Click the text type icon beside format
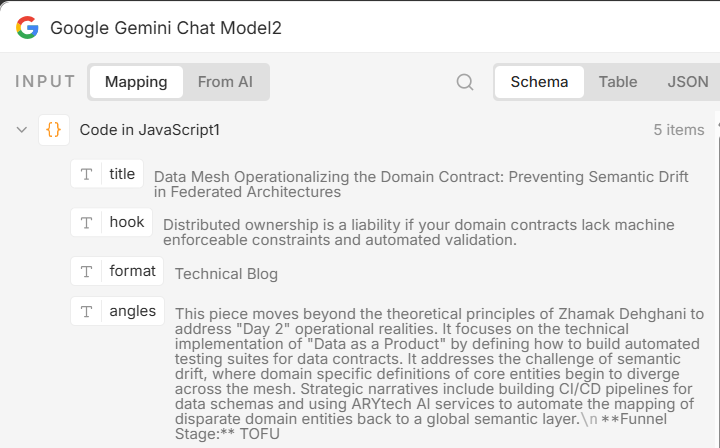720x448 pixels. click(87, 271)
